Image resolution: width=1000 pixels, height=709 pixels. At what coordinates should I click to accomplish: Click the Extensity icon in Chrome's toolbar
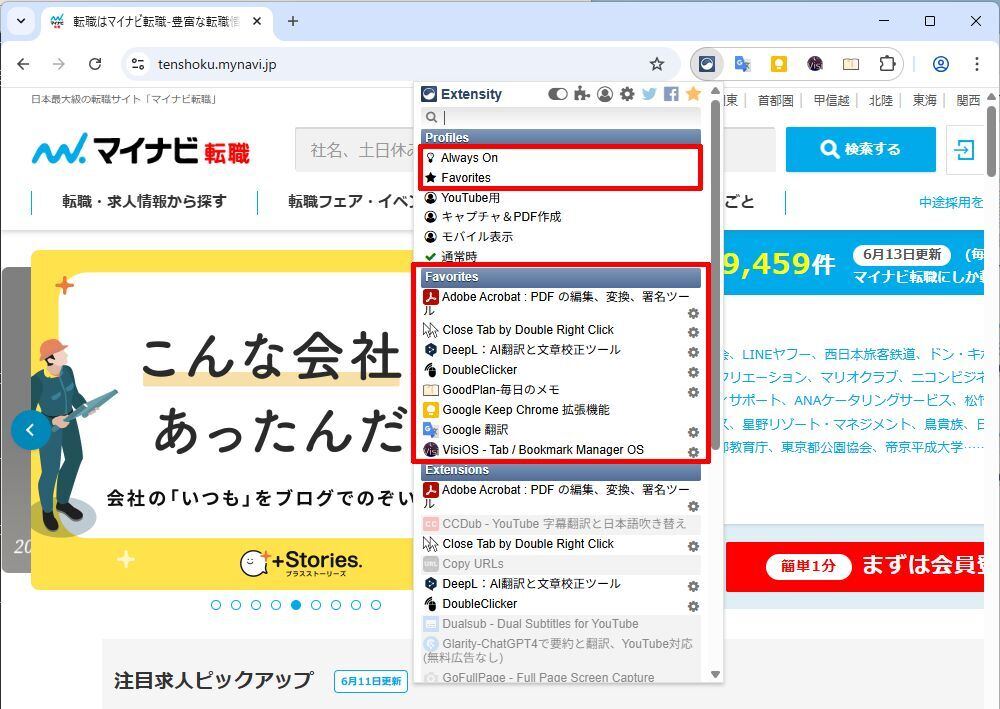707,64
